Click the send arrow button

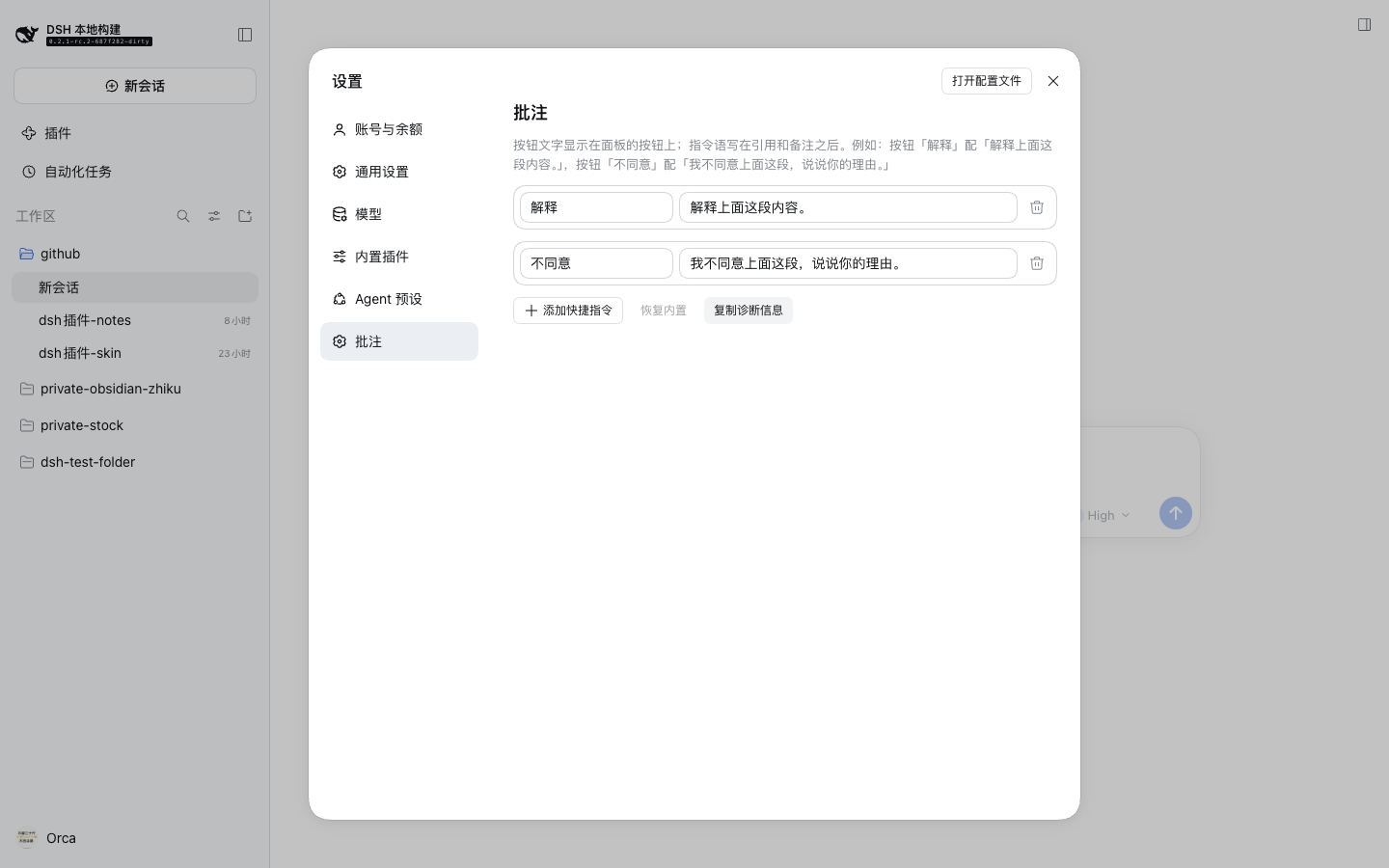[x=1176, y=513]
